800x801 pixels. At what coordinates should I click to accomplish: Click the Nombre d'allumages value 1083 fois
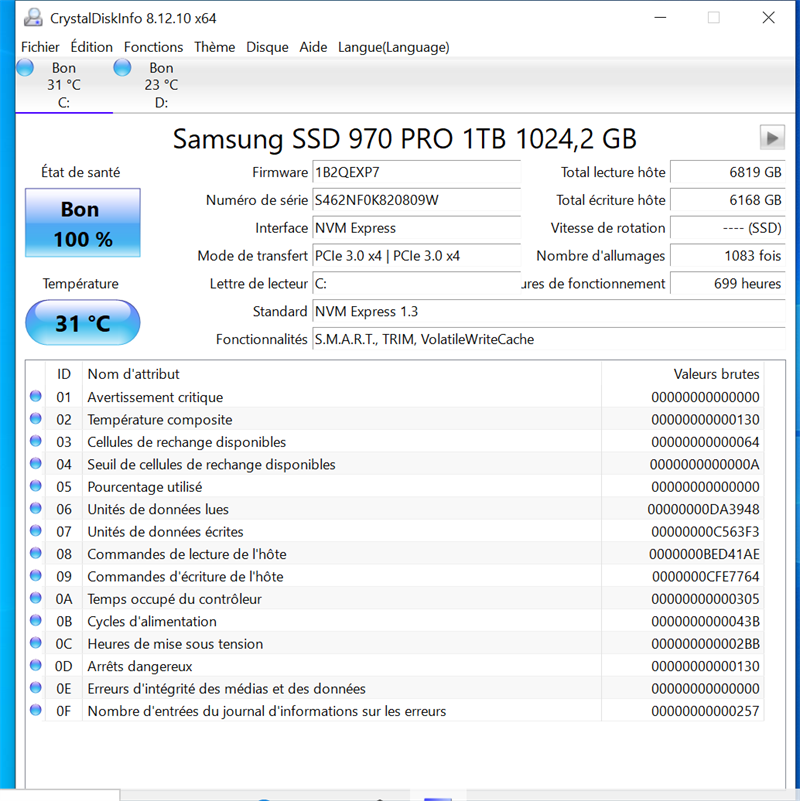(x=727, y=255)
